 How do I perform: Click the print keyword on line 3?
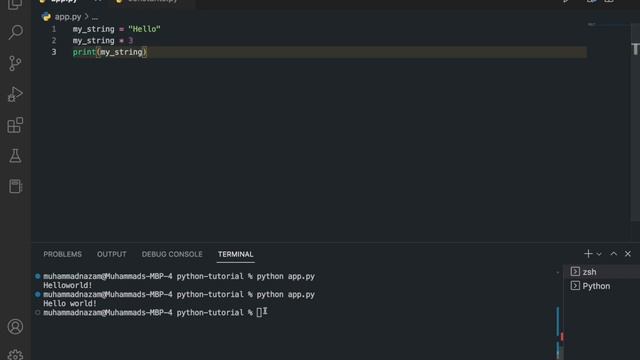(x=84, y=52)
